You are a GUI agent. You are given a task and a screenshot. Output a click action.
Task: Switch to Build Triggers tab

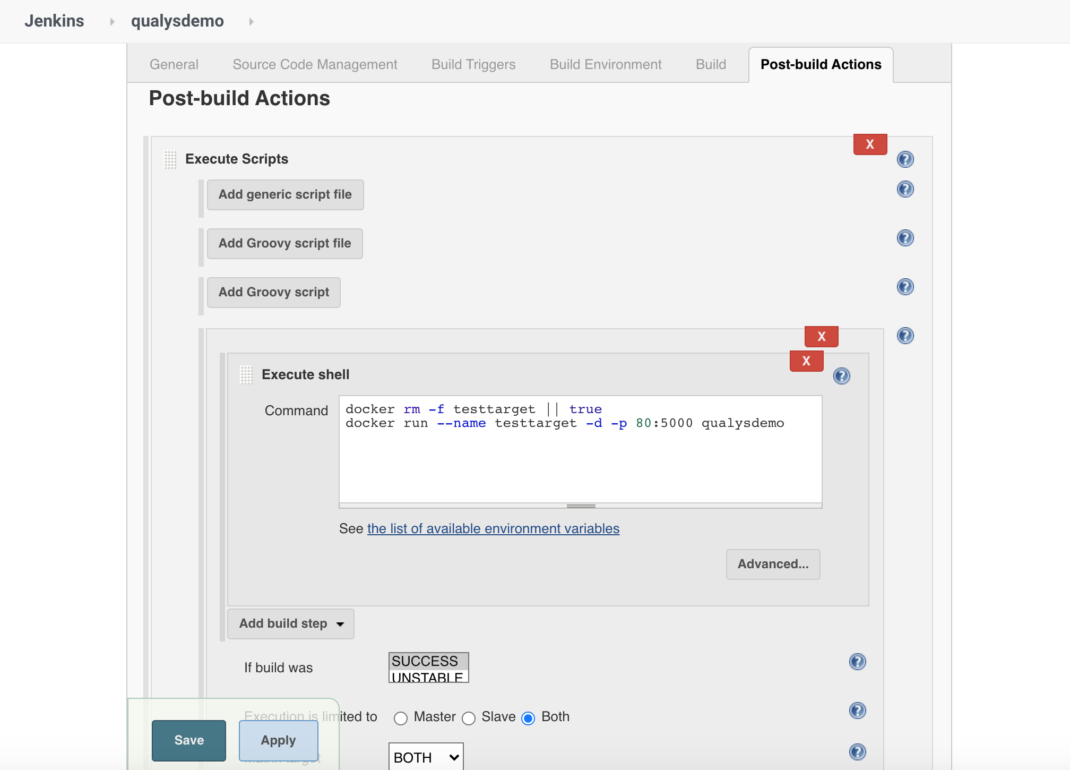click(474, 64)
